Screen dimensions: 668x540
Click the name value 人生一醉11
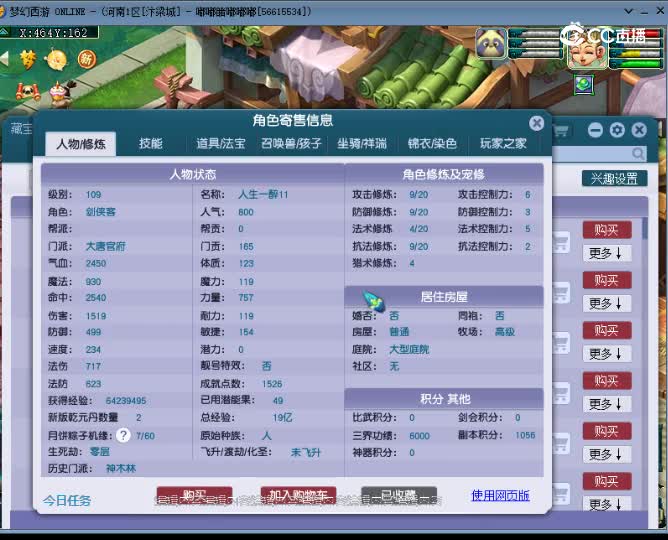tap(263, 195)
